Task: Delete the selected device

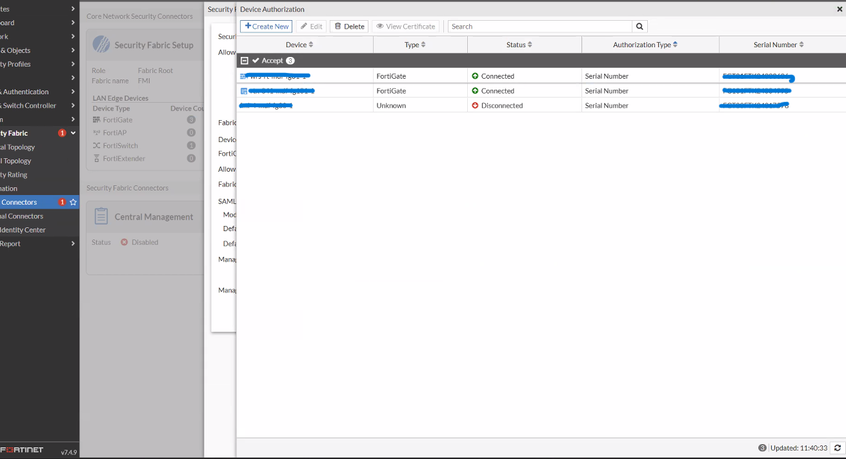Action: [x=349, y=26]
